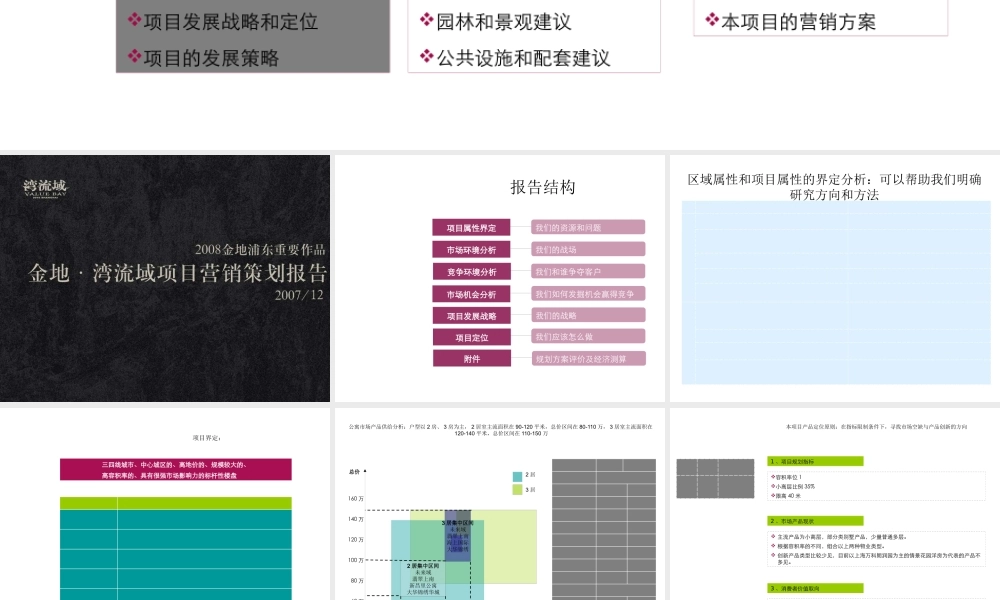Open the 区域属性和项目属性的界定分析 slide thumbnail
The width and height of the screenshot is (1000, 600).
coord(835,278)
